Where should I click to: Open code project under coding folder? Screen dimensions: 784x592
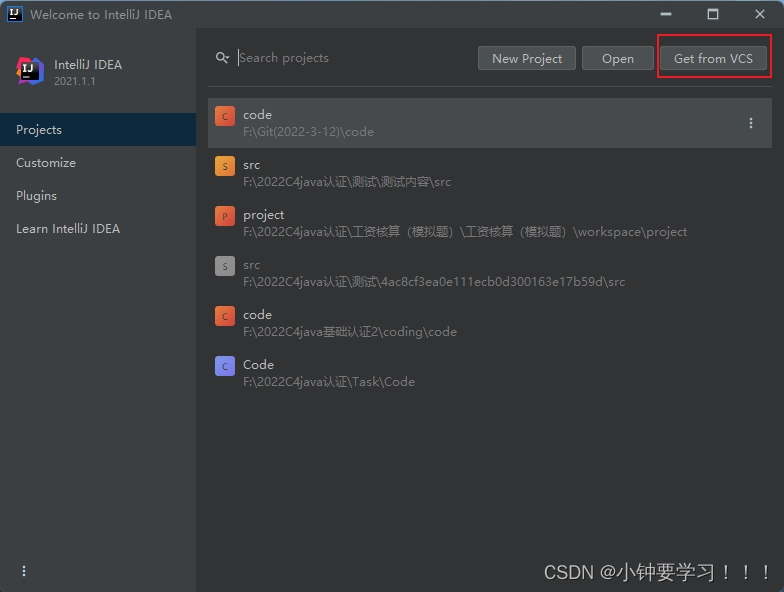[490, 323]
